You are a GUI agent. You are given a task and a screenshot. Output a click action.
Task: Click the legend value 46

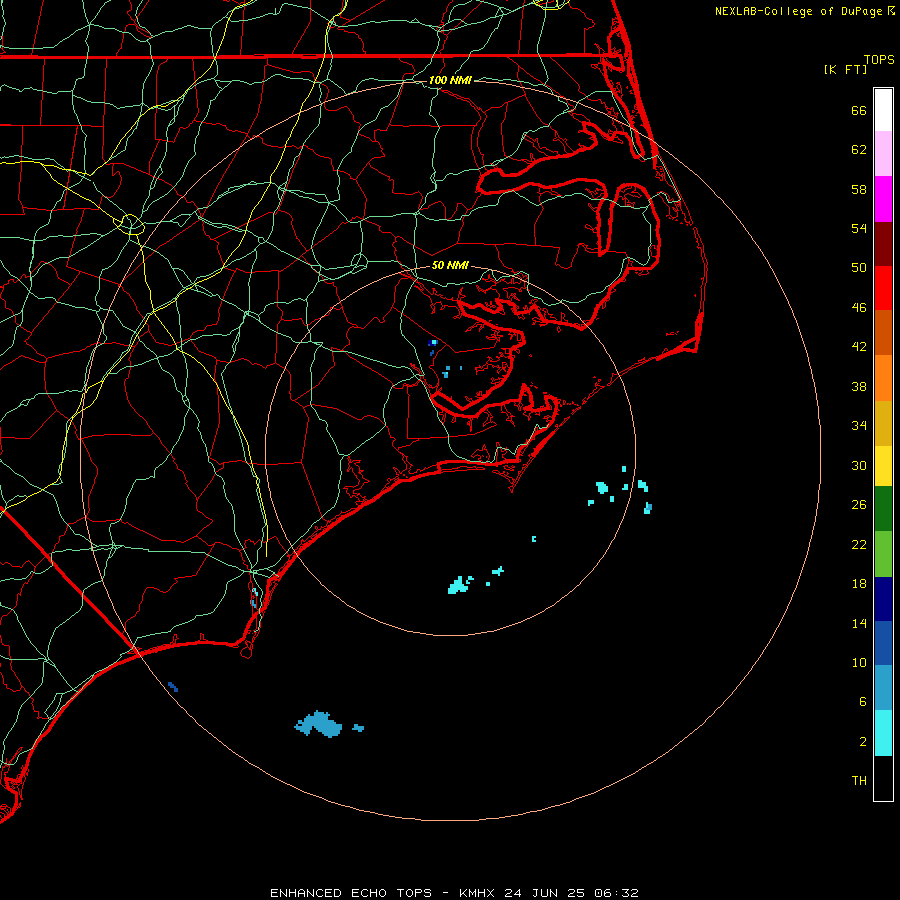pyautogui.click(x=859, y=308)
